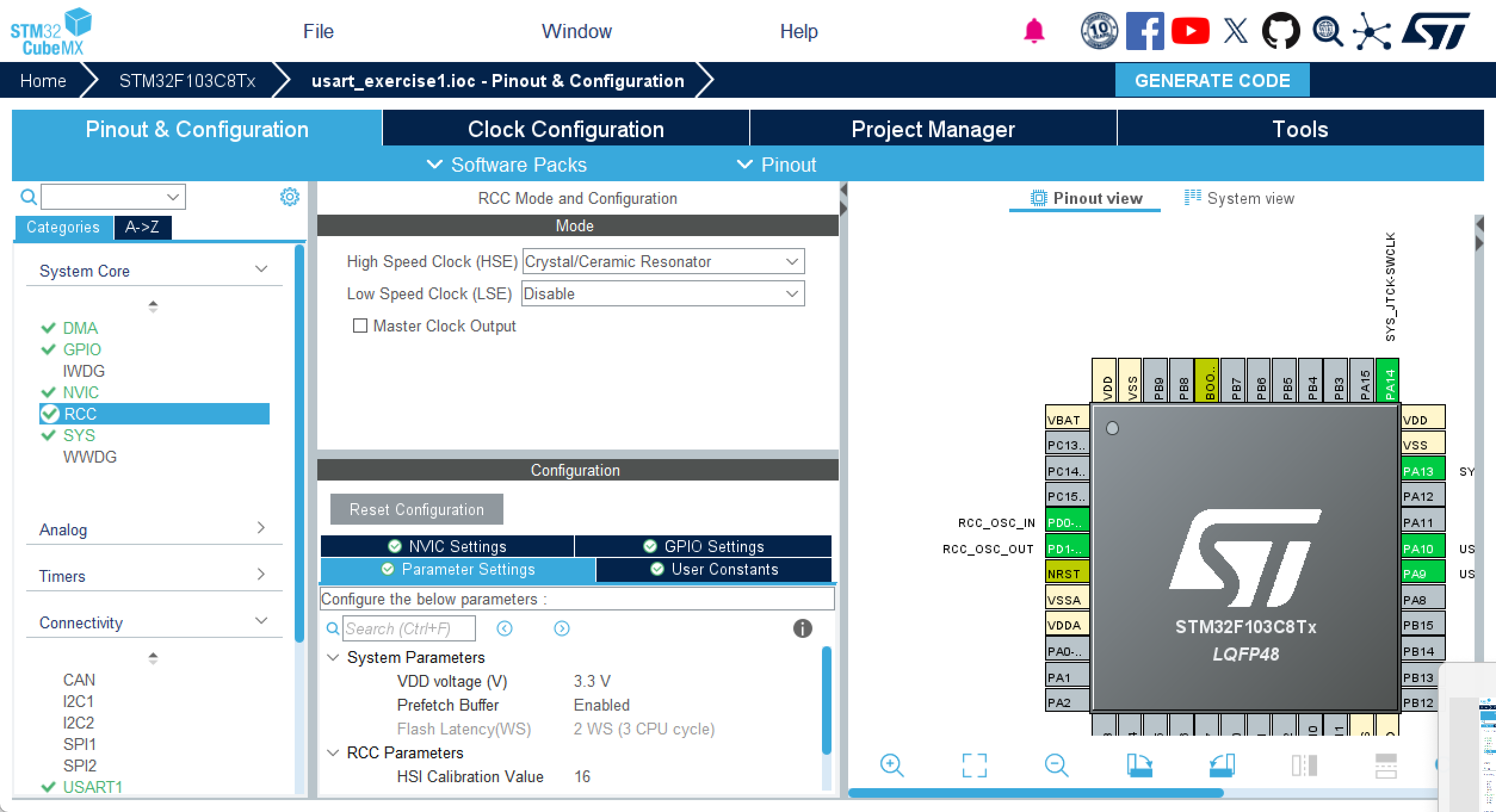The width and height of the screenshot is (1496, 812).
Task: Open the notification bell
Action: (x=1034, y=31)
